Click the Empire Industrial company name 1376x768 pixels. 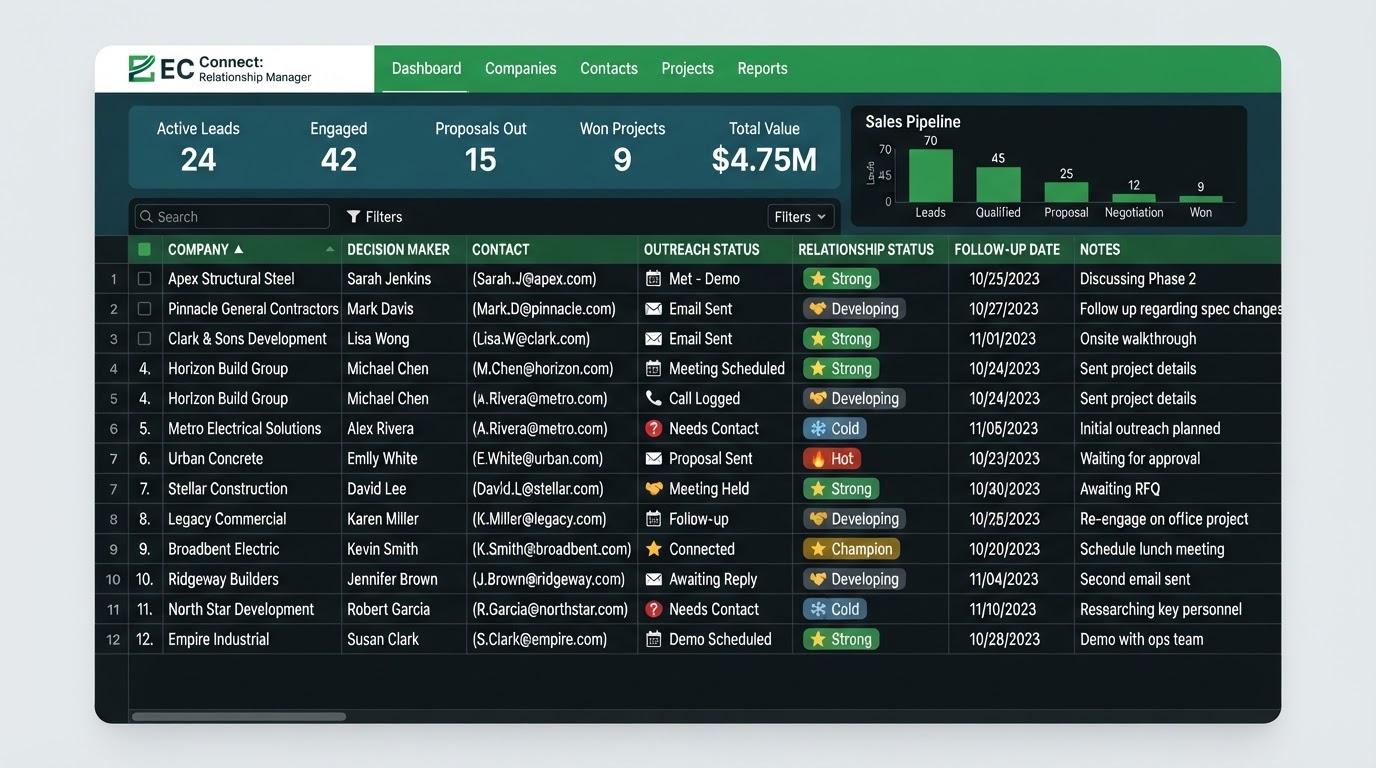(218, 639)
